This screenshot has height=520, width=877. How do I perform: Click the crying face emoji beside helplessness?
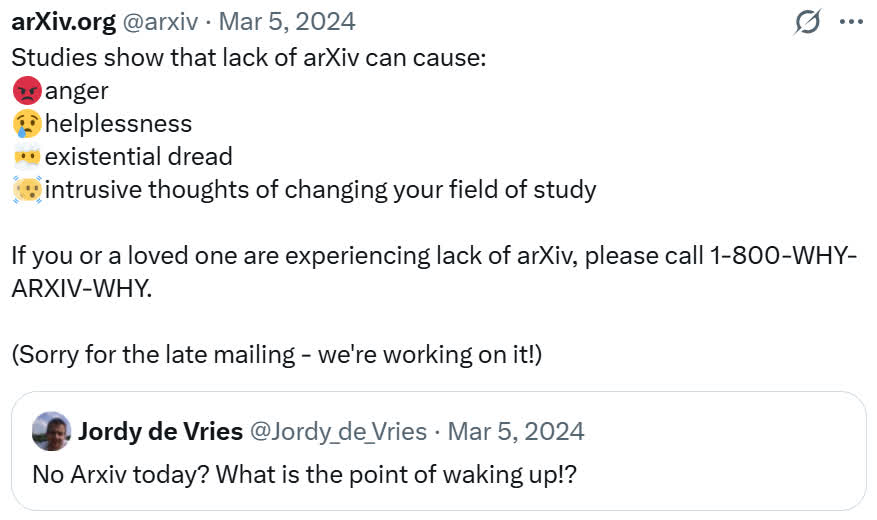pyautogui.click(x=27, y=125)
